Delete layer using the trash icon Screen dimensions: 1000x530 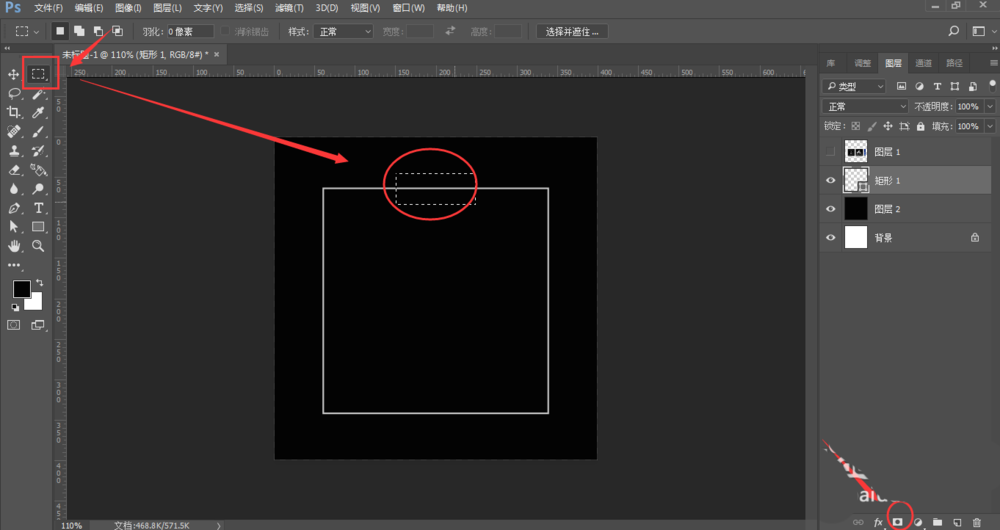point(976,522)
